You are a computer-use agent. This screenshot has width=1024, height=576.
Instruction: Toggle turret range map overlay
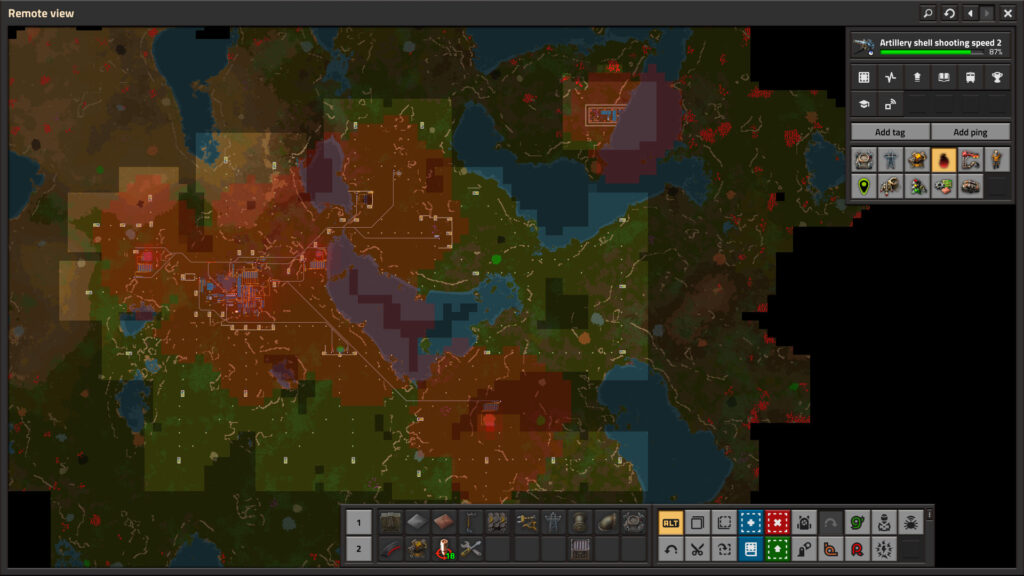918,160
